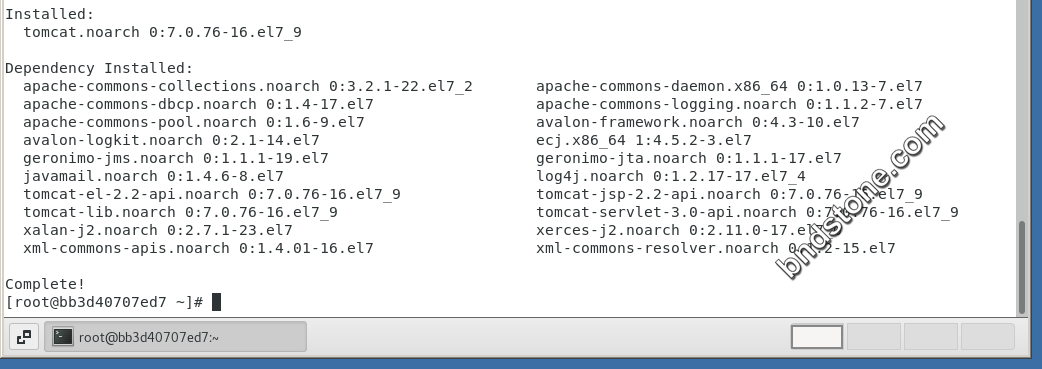This screenshot has height=369, width=1042.
Task: Click the xalan-j2.noarch package entry
Action: coord(157,230)
